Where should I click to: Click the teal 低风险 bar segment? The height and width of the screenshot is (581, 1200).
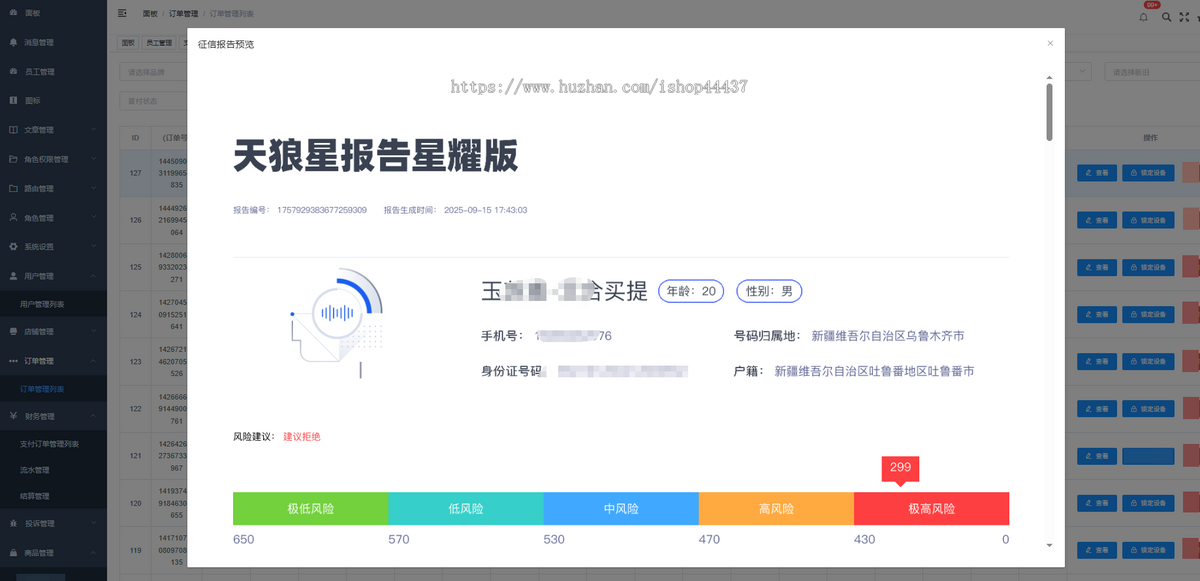(x=466, y=508)
